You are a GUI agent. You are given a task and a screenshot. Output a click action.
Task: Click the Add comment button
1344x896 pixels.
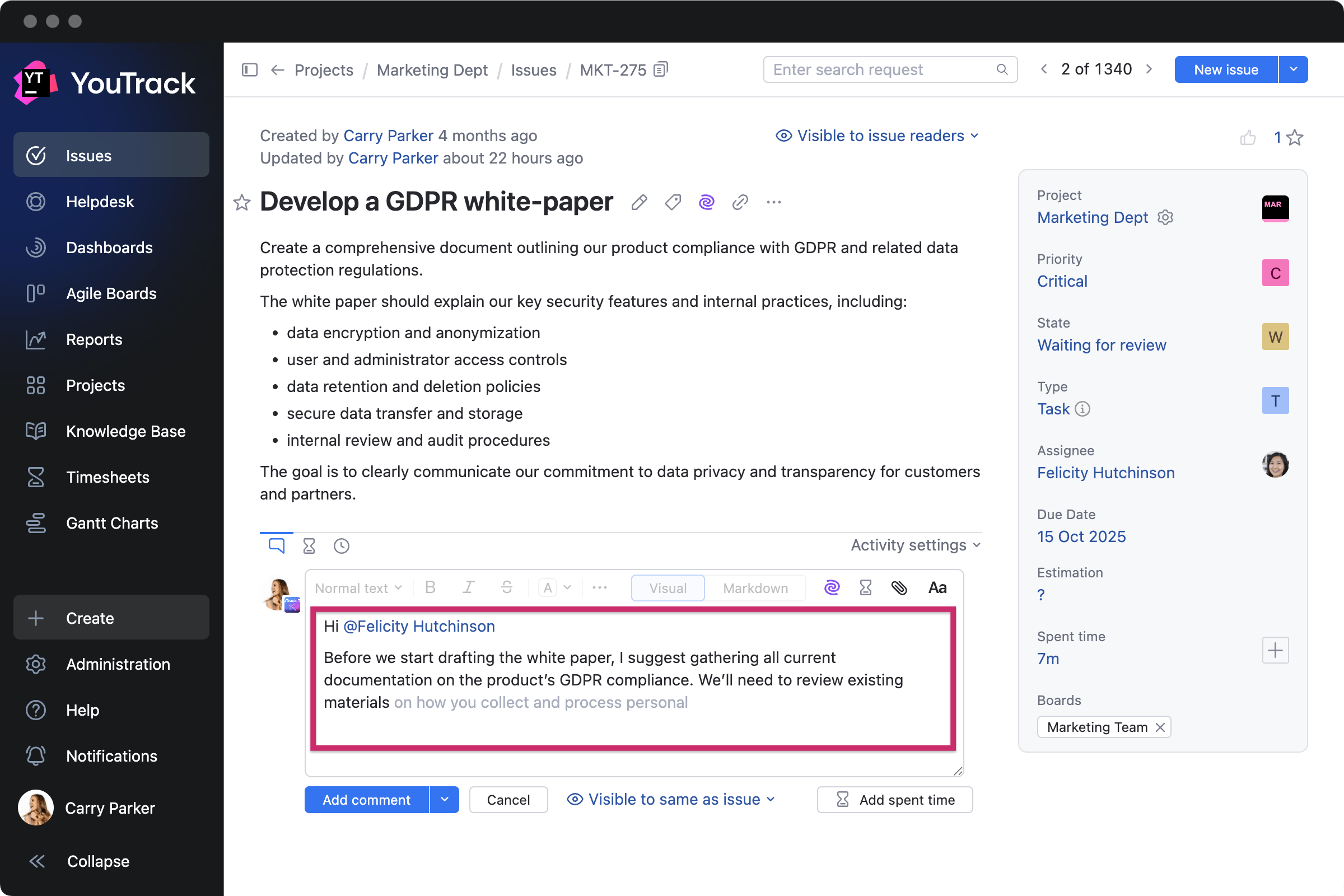[x=366, y=800]
